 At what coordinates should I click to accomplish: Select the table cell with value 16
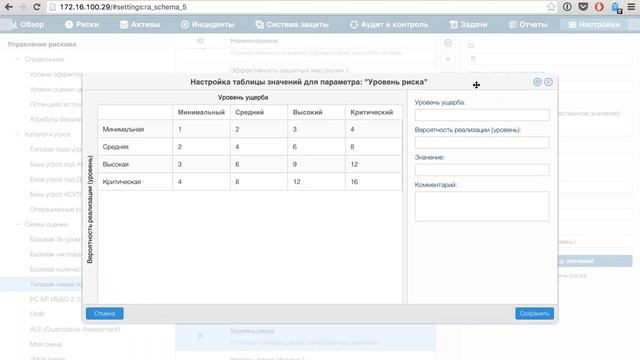[x=373, y=182]
